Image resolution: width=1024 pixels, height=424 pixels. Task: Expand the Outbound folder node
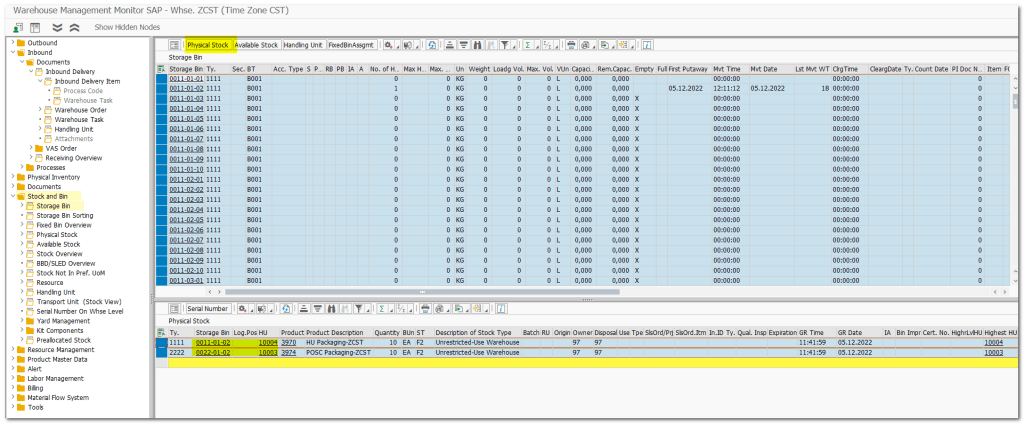pyautogui.click(x=11, y=43)
